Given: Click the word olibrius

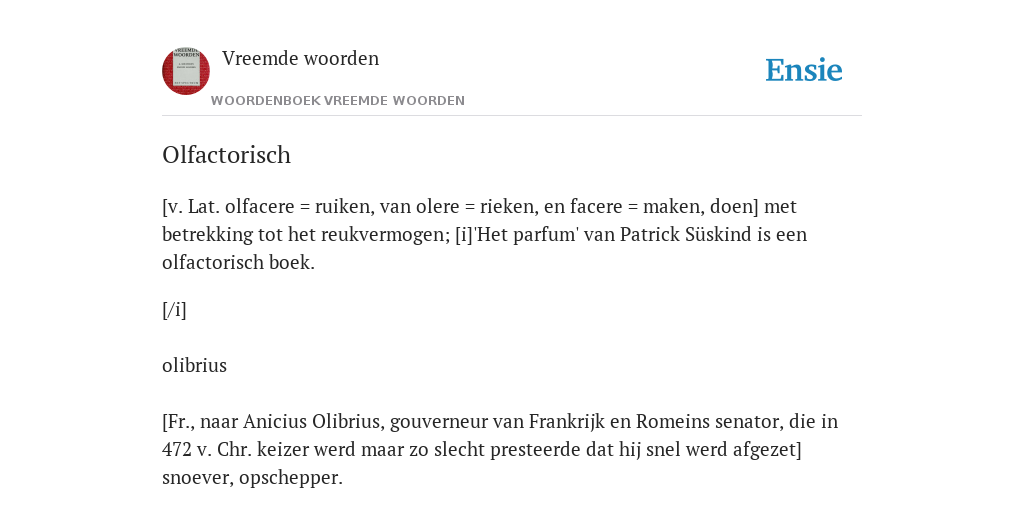Looking at the screenshot, I should tap(195, 365).
